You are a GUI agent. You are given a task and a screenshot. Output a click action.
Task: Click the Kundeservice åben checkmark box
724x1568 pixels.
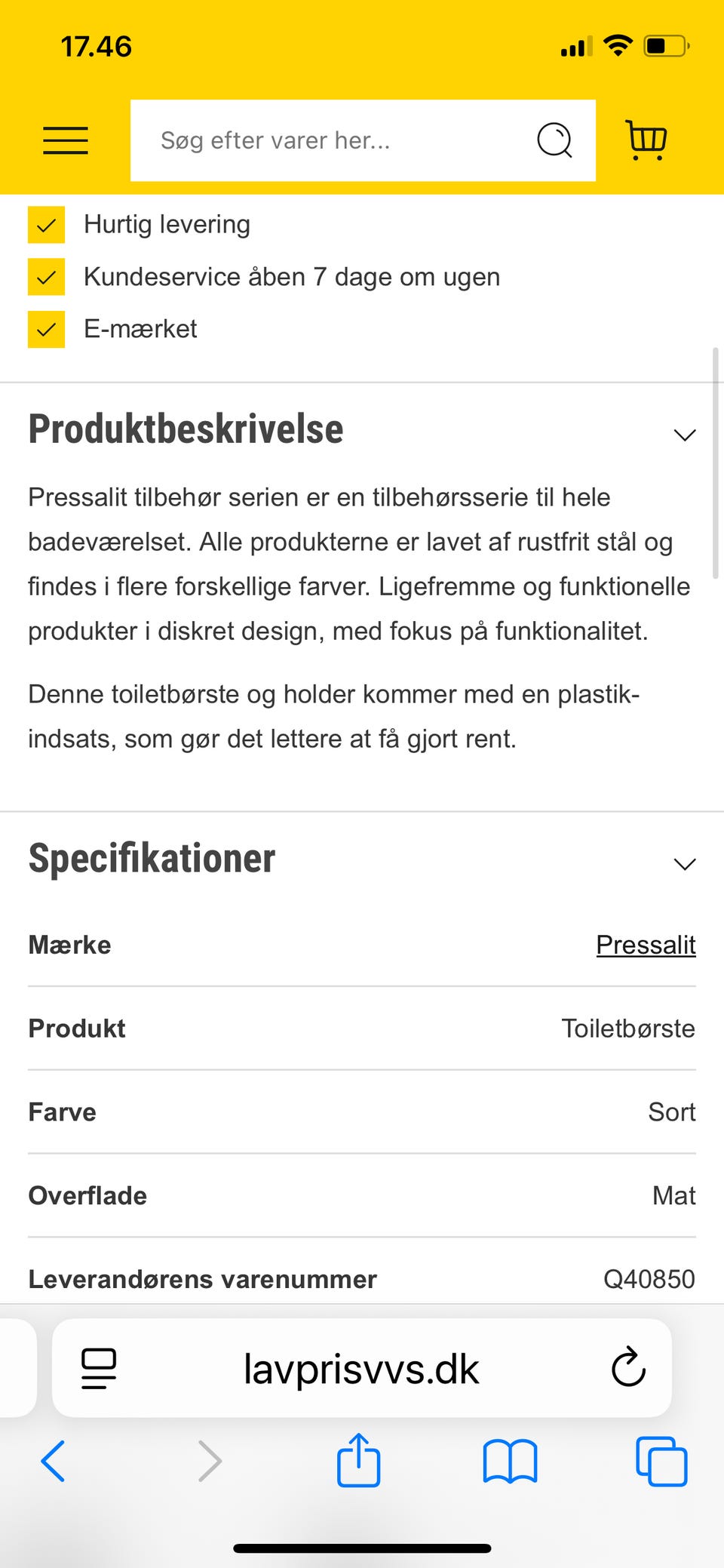click(46, 277)
